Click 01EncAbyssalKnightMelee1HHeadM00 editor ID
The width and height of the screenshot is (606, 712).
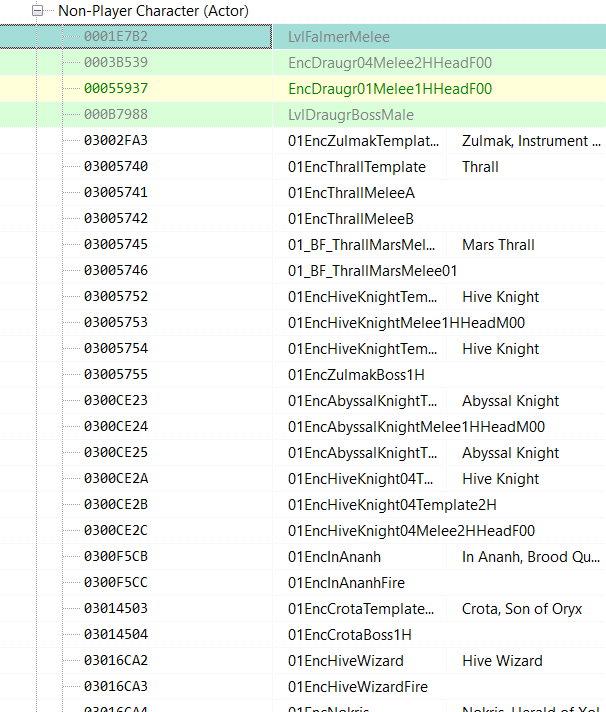click(x=416, y=427)
